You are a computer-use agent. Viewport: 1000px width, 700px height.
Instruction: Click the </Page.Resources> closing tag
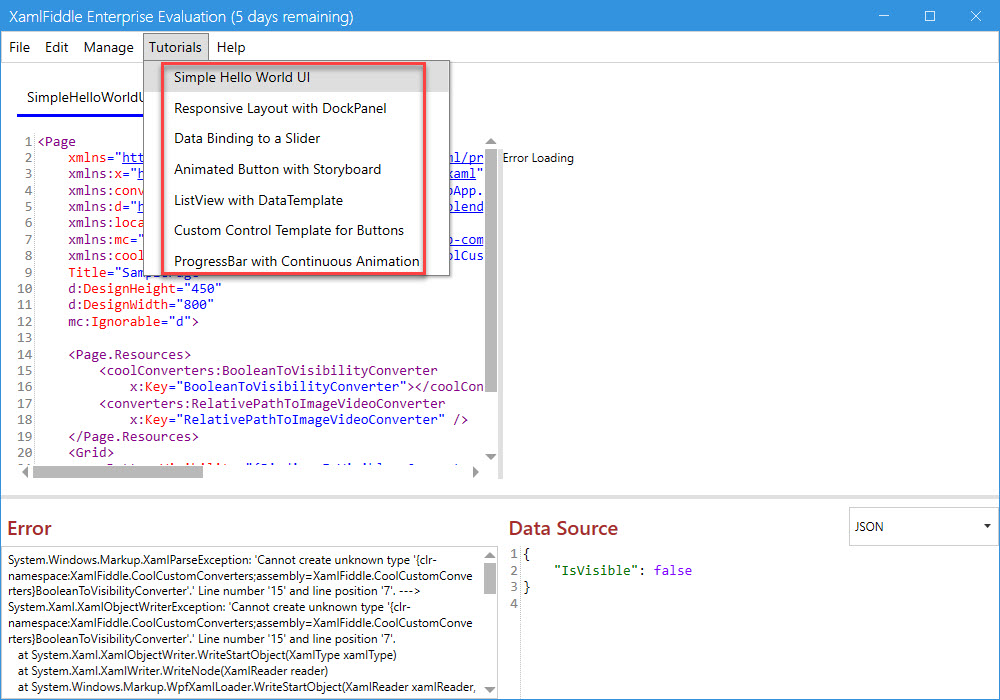pyautogui.click(x=133, y=437)
